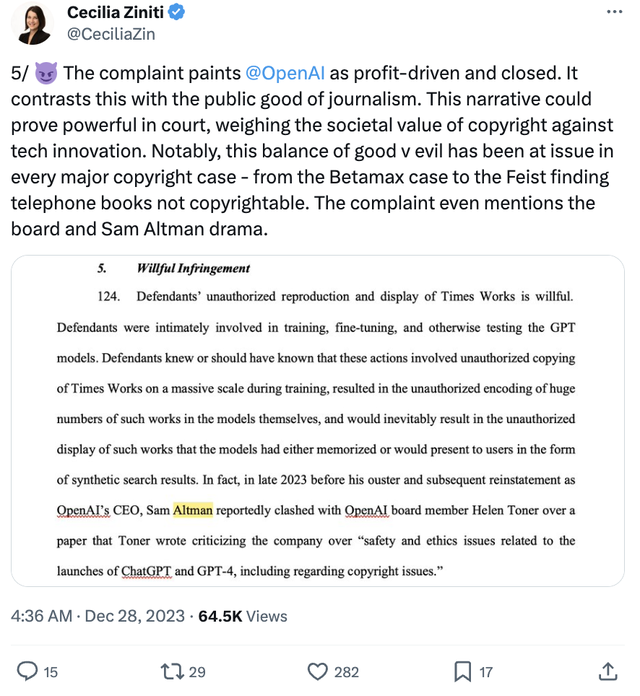Image resolution: width=640 pixels, height=696 pixels.
Task: Click the yellow-highlighted word Altman in the document
Action: 193,511
